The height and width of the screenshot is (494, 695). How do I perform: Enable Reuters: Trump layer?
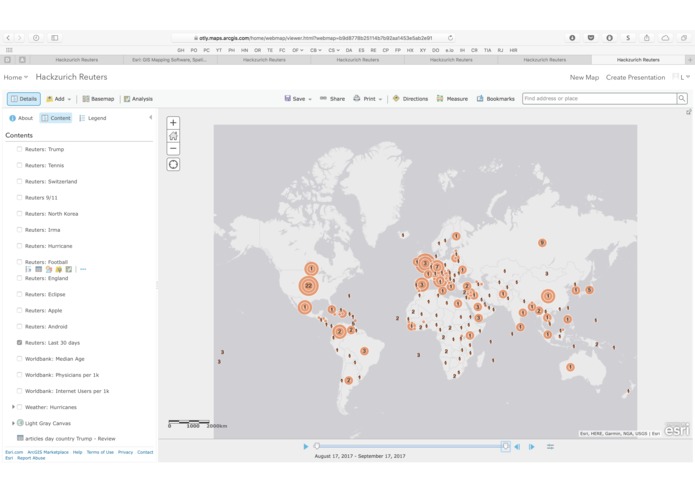[19, 149]
